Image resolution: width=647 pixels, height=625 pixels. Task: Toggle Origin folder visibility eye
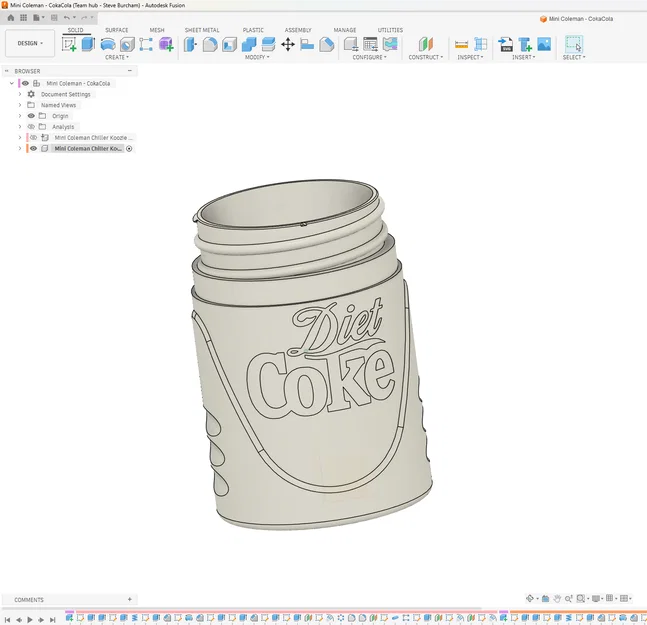pos(31,116)
